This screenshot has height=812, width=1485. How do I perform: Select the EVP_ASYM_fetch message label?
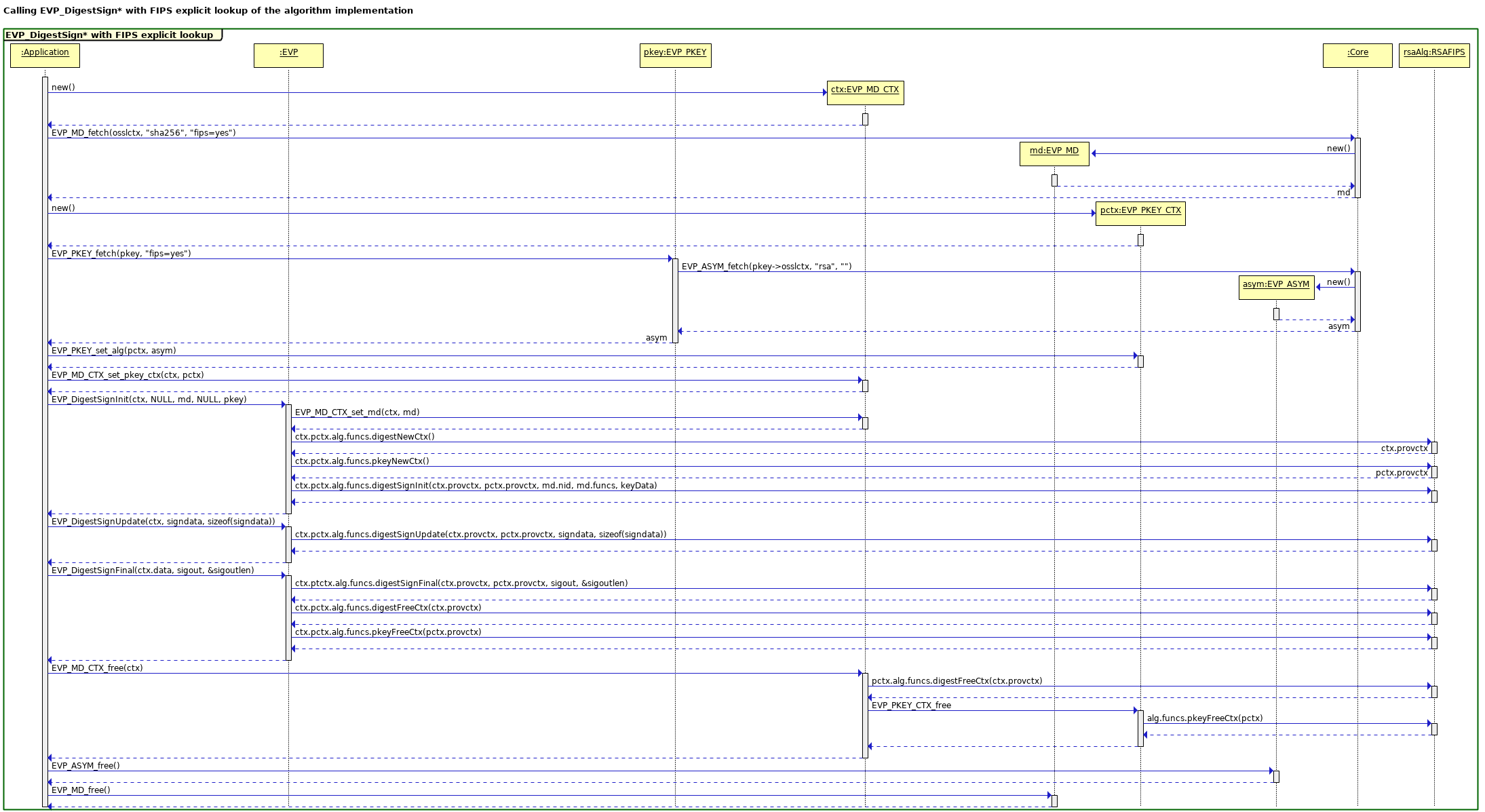766,267
